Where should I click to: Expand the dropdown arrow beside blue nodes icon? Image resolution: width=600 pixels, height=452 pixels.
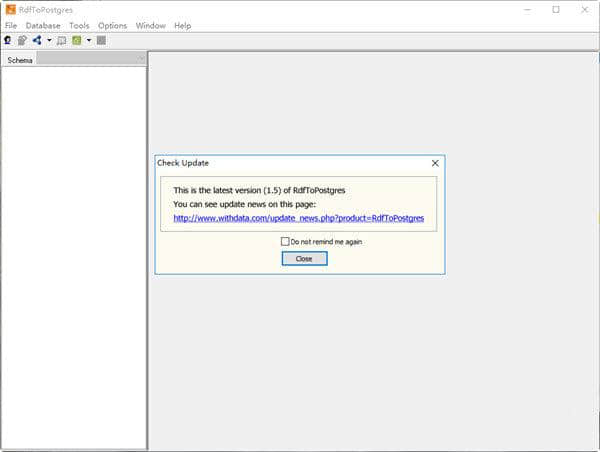(x=48, y=41)
